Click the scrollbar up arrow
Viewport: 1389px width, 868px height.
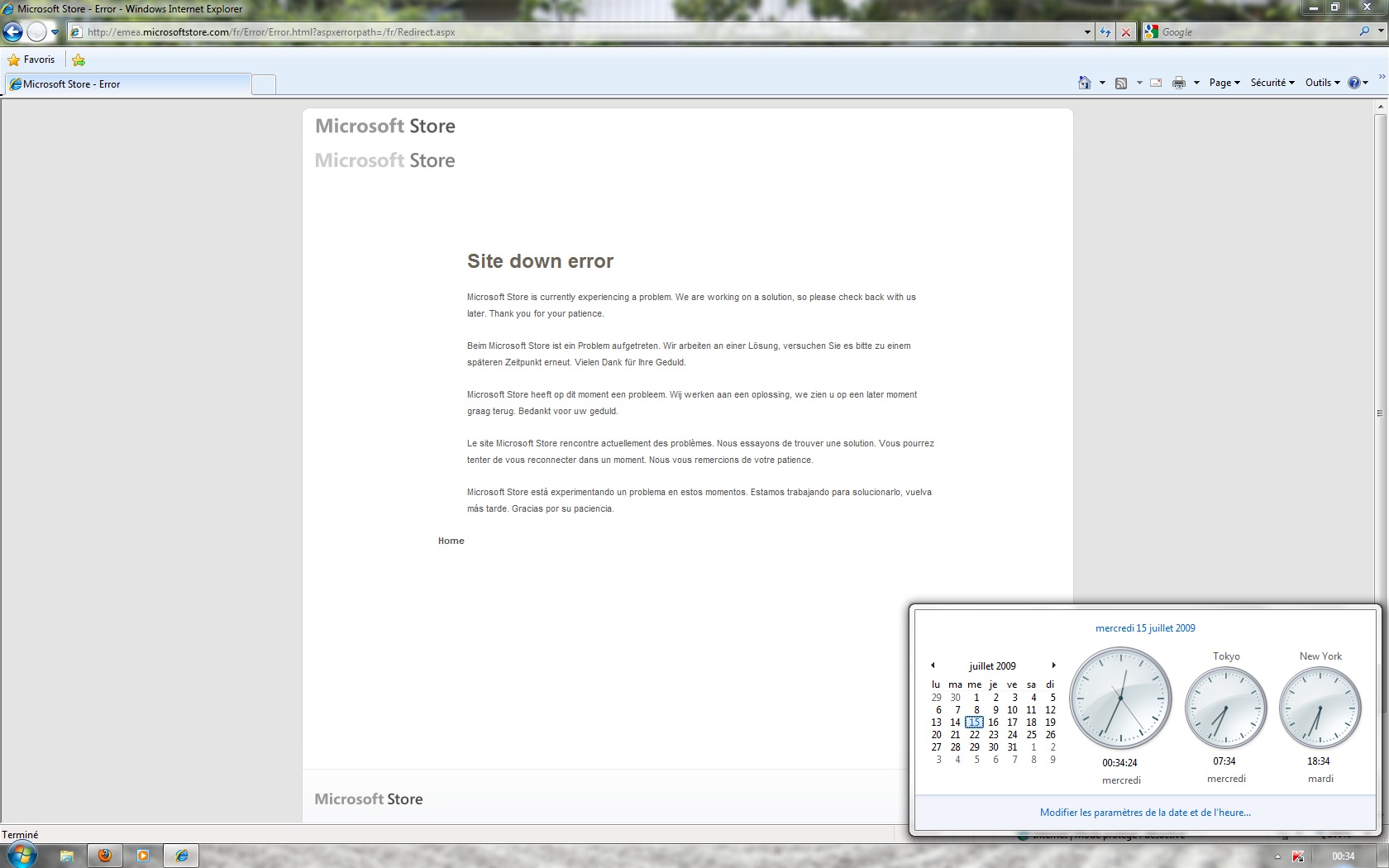1381,107
